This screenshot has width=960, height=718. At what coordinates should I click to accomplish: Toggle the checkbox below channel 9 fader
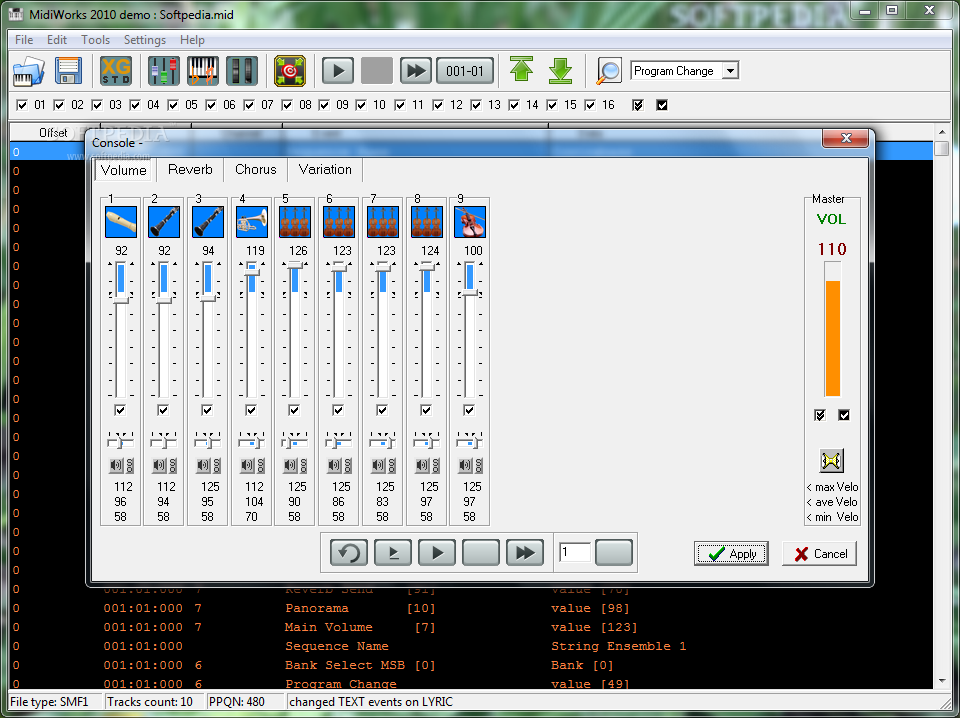click(469, 410)
